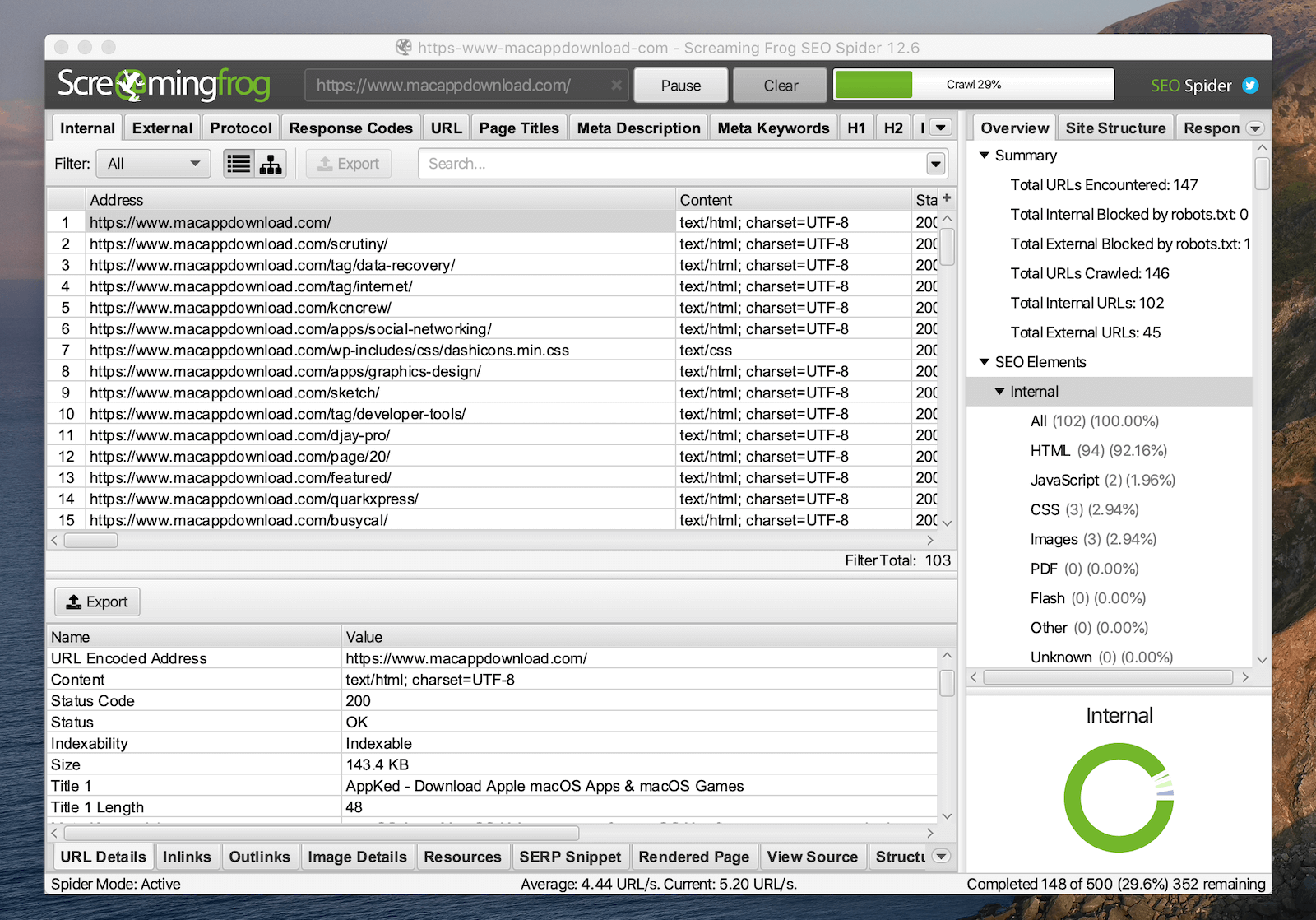Click Total URLs Crawled: 146

(x=1089, y=273)
